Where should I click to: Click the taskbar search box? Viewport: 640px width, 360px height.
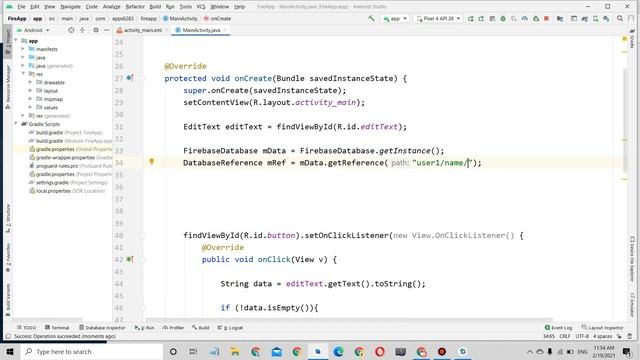[x=91, y=351]
